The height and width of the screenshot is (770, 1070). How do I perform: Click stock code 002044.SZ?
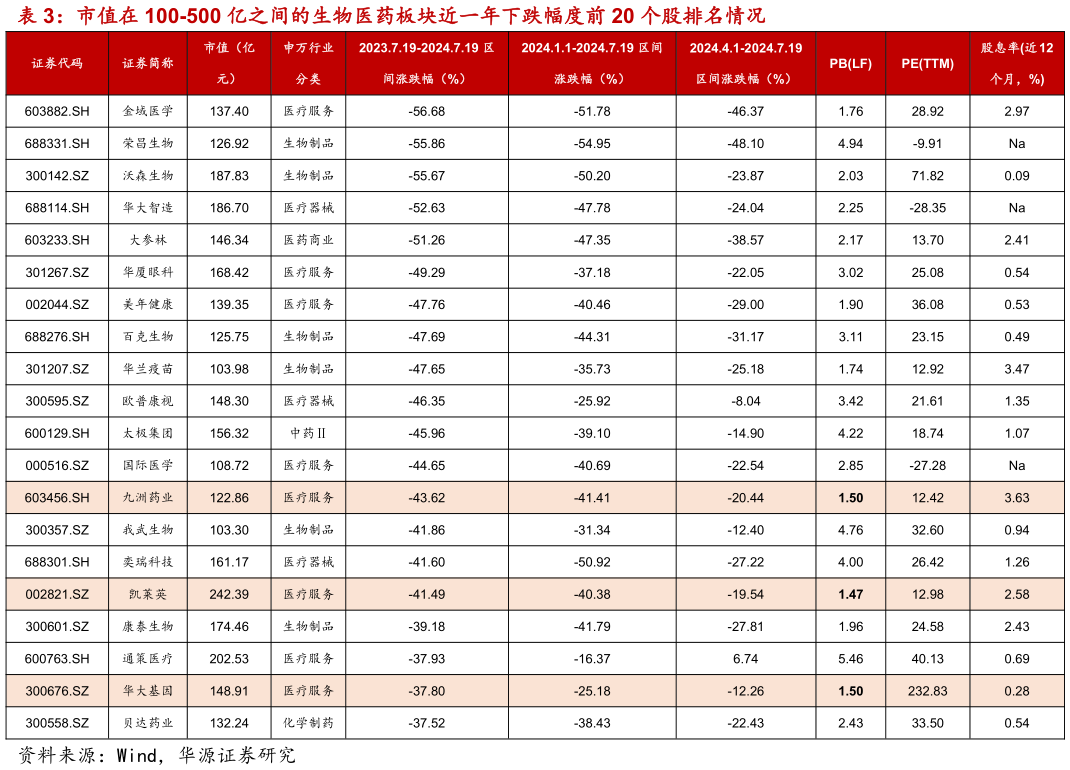57,304
